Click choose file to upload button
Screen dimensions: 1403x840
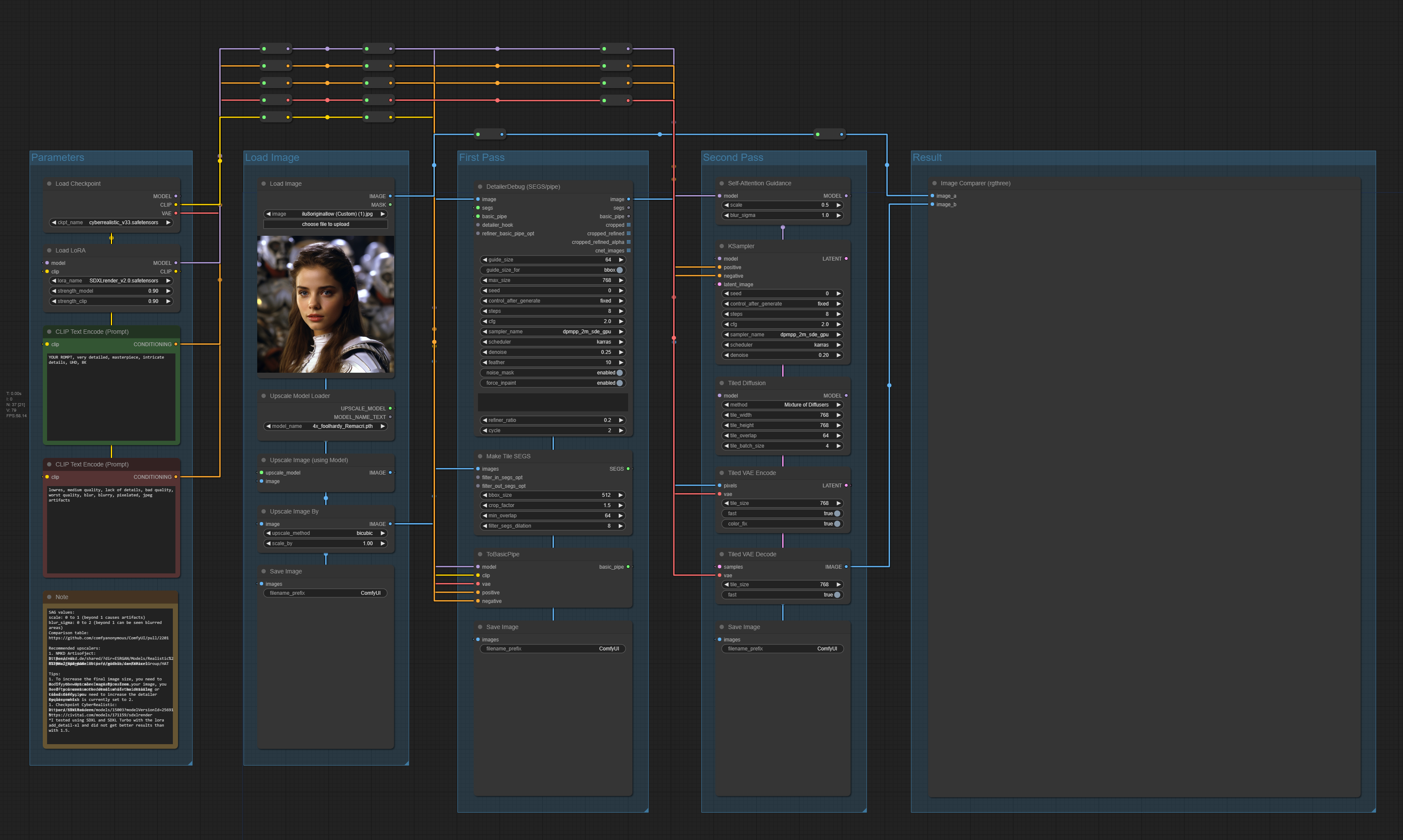click(x=326, y=224)
